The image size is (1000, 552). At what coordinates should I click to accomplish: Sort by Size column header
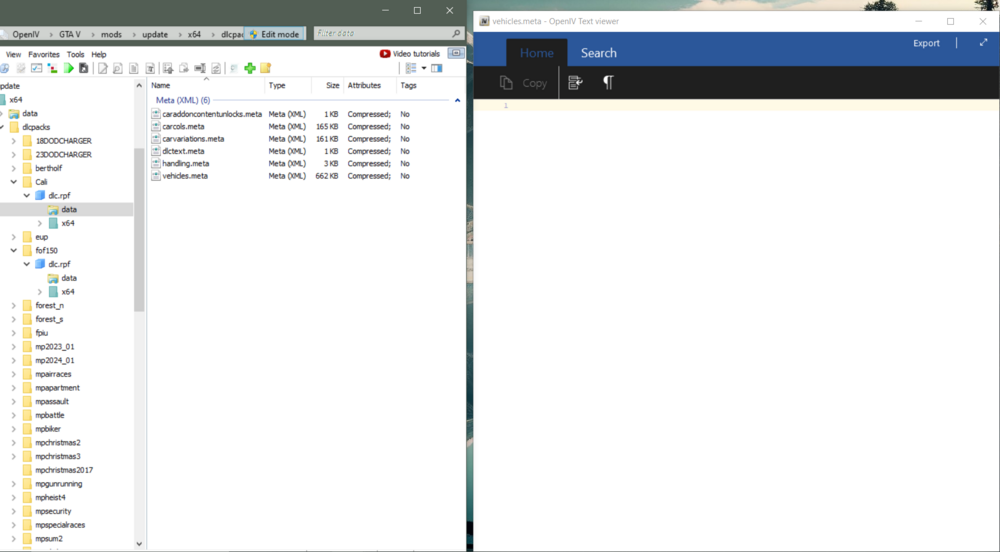pos(332,85)
